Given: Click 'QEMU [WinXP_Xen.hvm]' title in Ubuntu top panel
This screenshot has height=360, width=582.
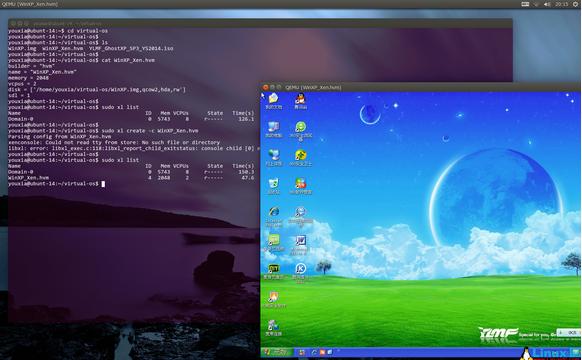Looking at the screenshot, I should pos(30,4).
